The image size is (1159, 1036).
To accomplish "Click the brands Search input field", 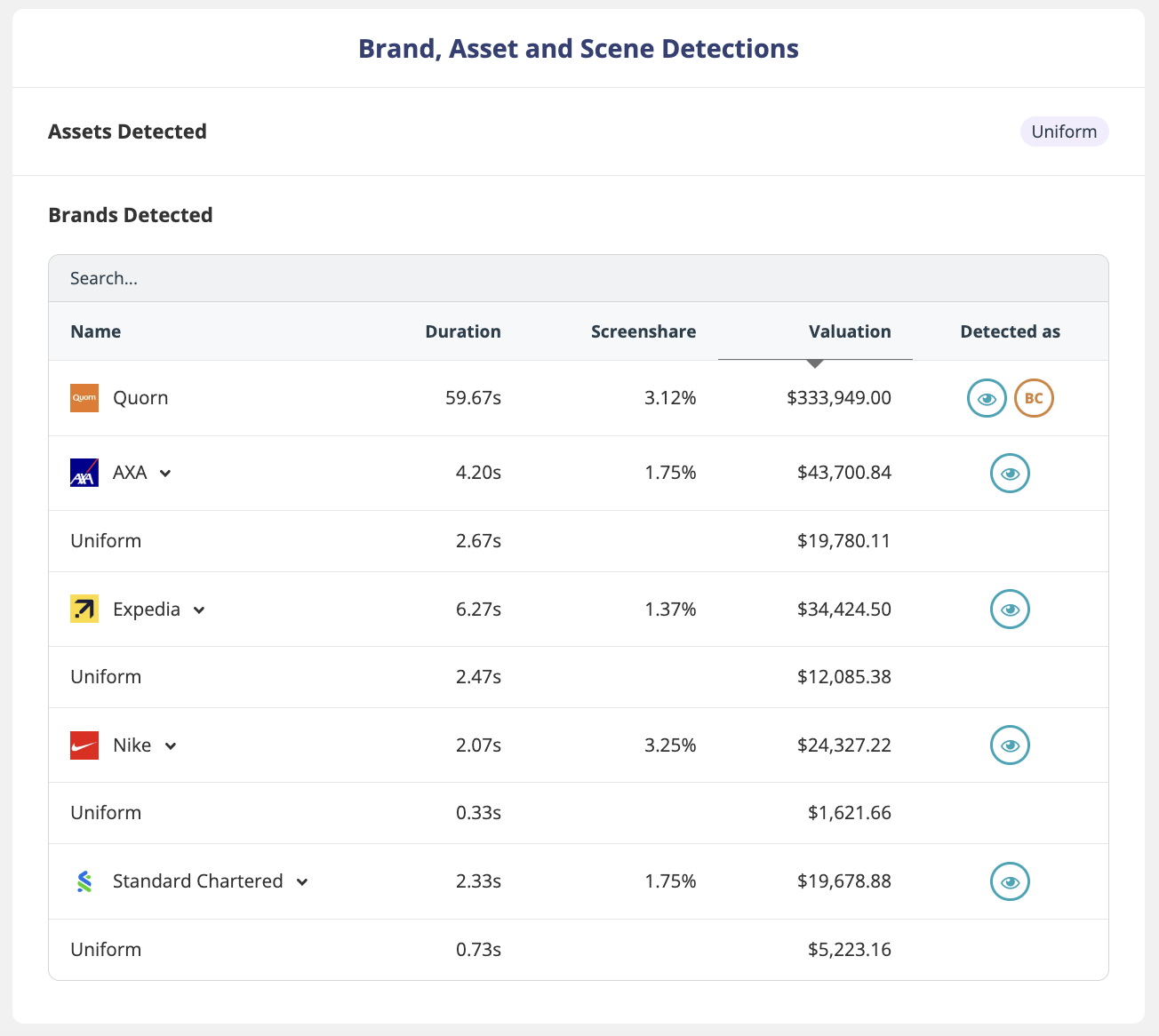I will tap(578, 278).
